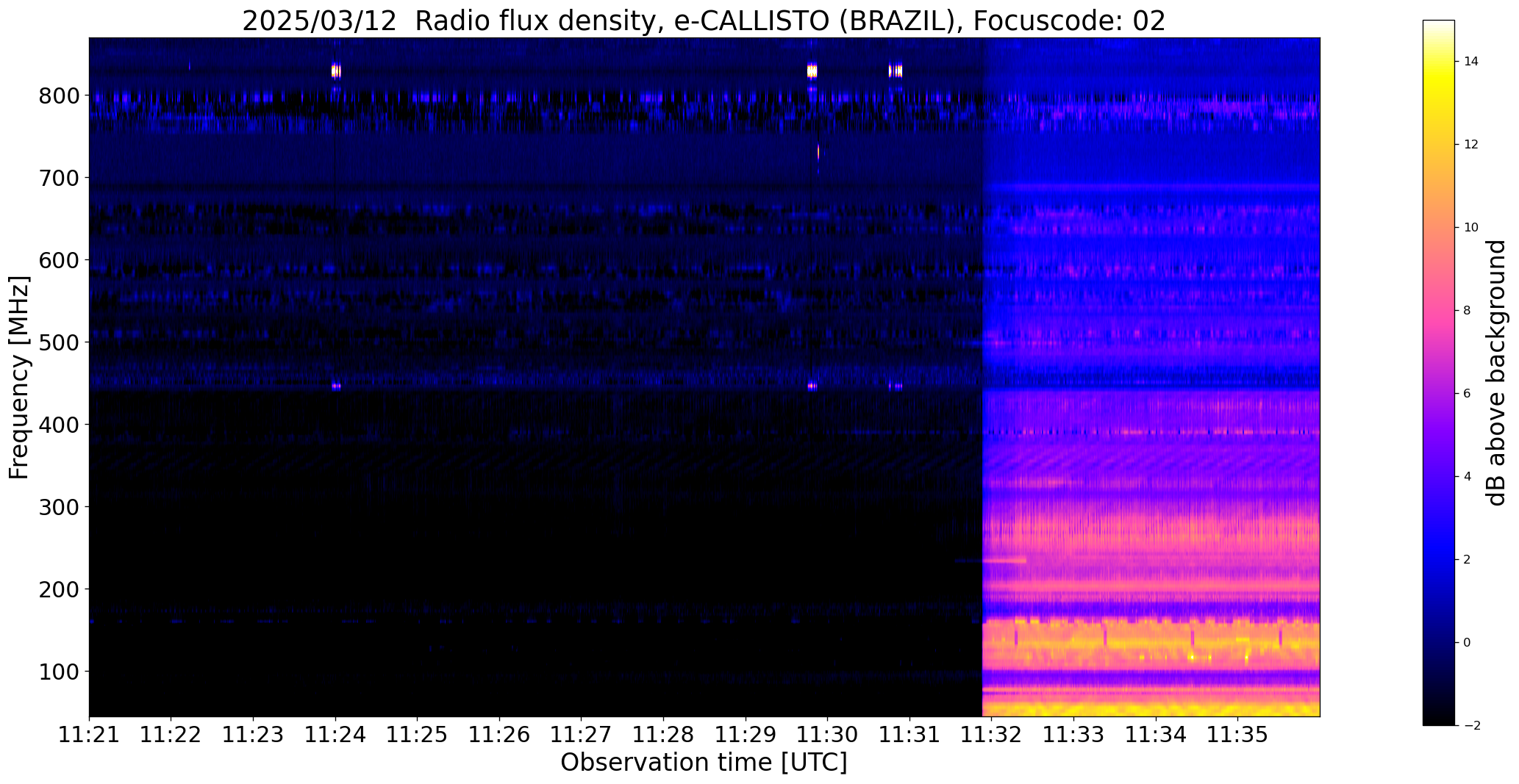Click the 2 colorbar tick label
The image size is (1519, 784).
click(1467, 560)
